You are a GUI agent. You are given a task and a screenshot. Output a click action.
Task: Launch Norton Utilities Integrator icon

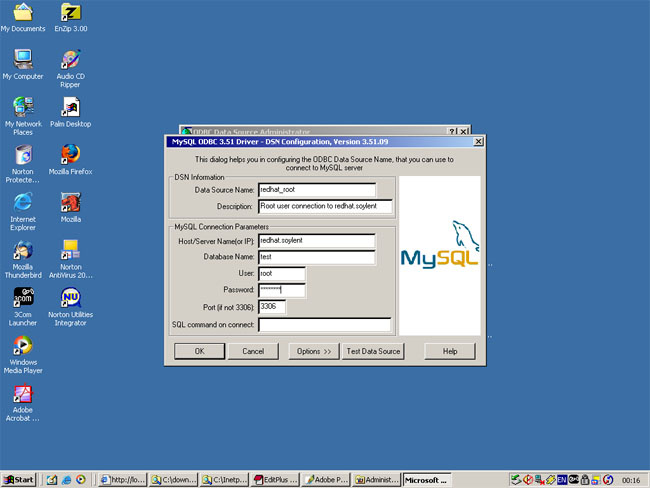click(70, 298)
